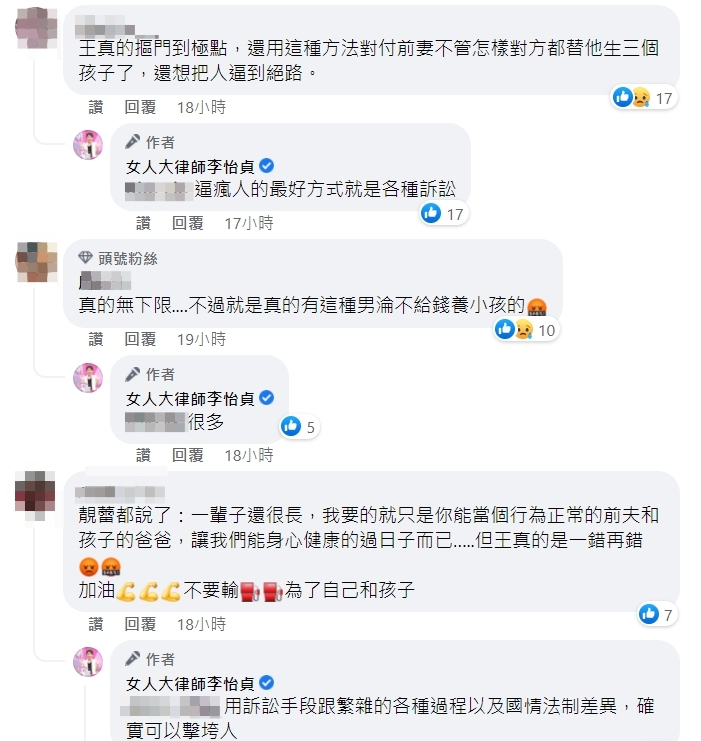Like the 真的無下限 comment

coord(96,339)
